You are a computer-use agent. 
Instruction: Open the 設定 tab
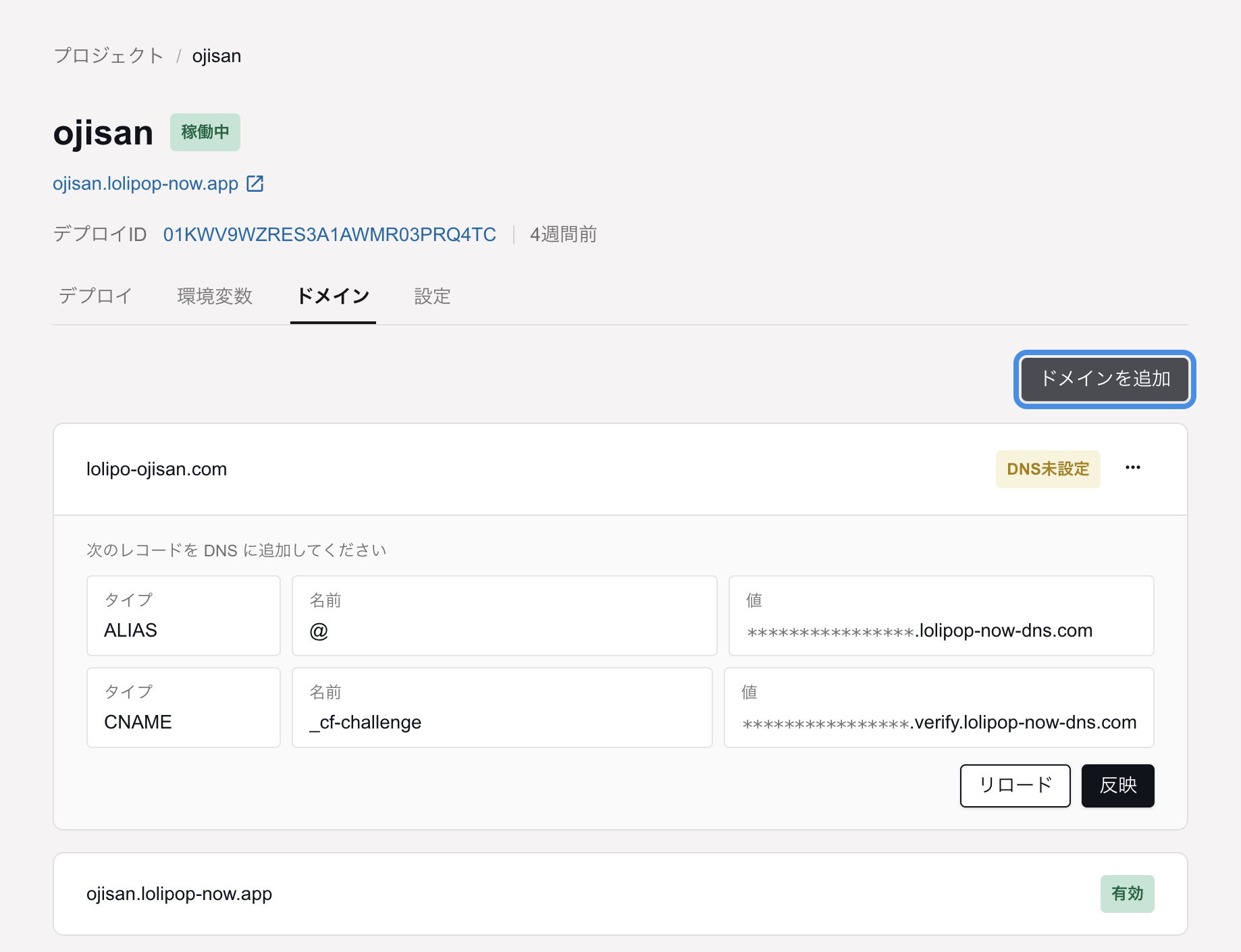(x=432, y=296)
